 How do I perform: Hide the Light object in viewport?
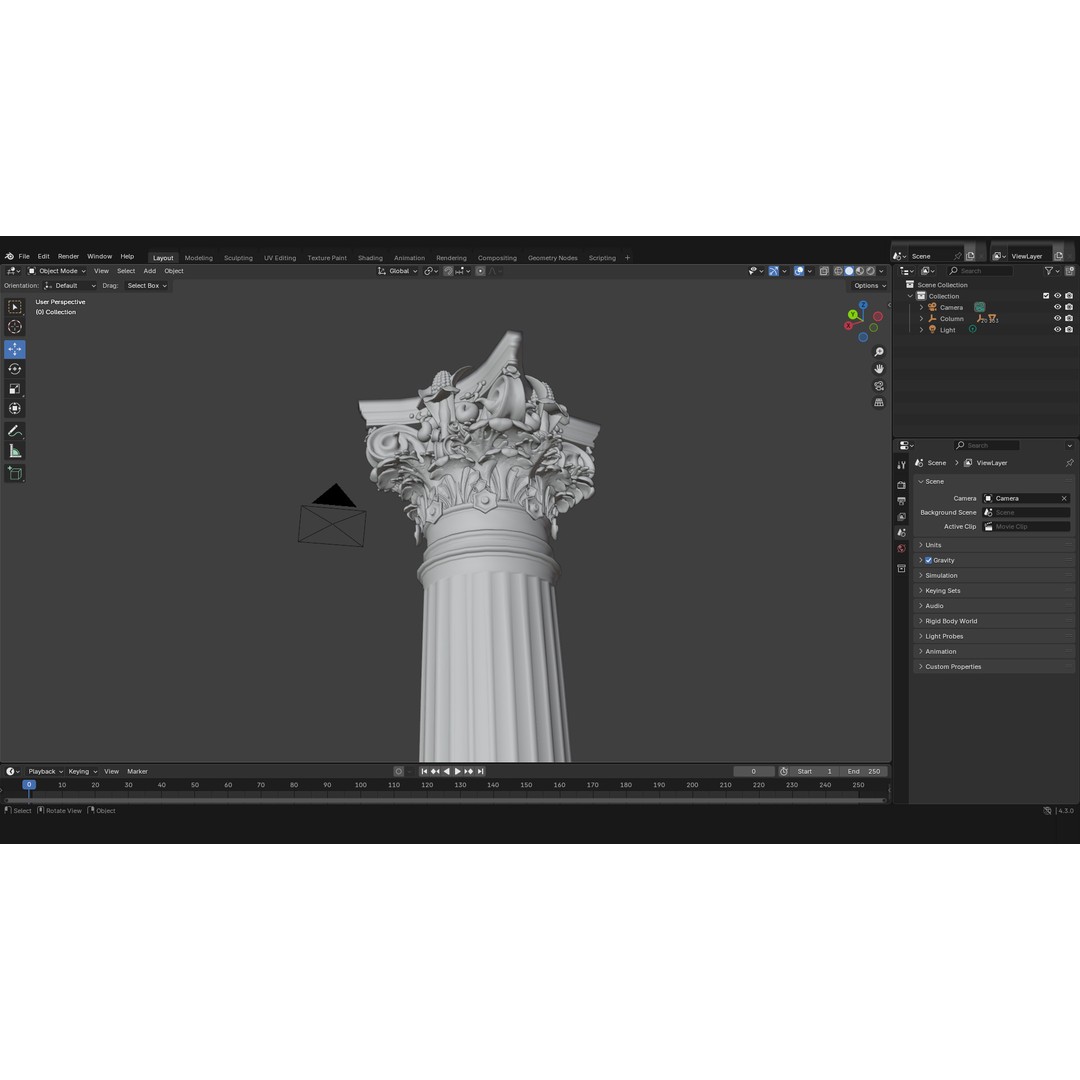[x=1057, y=329]
